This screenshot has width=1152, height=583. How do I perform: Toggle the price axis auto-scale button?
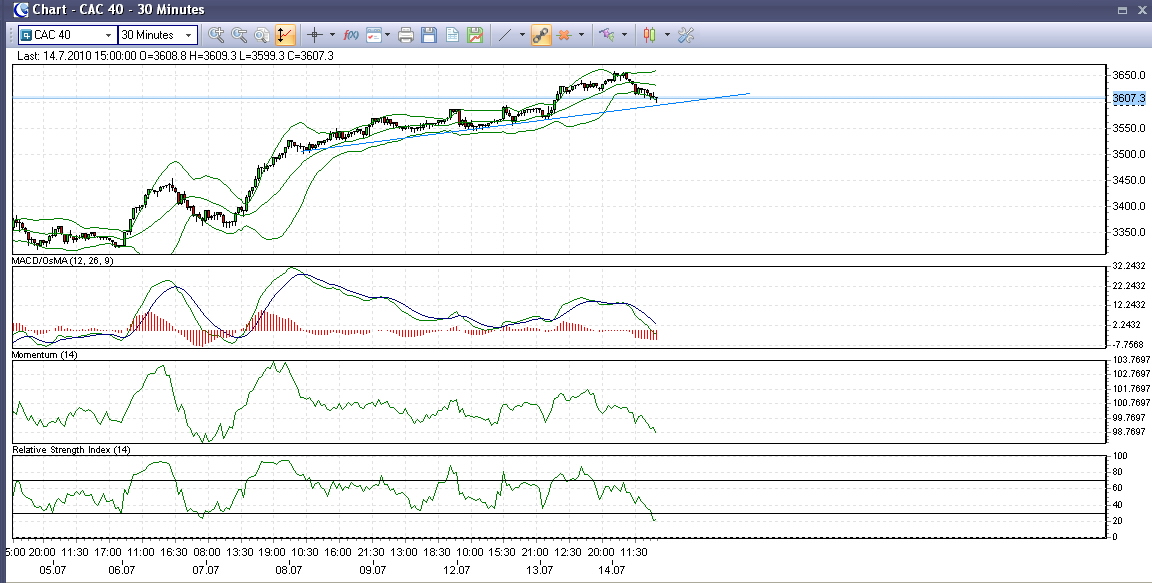[285, 35]
